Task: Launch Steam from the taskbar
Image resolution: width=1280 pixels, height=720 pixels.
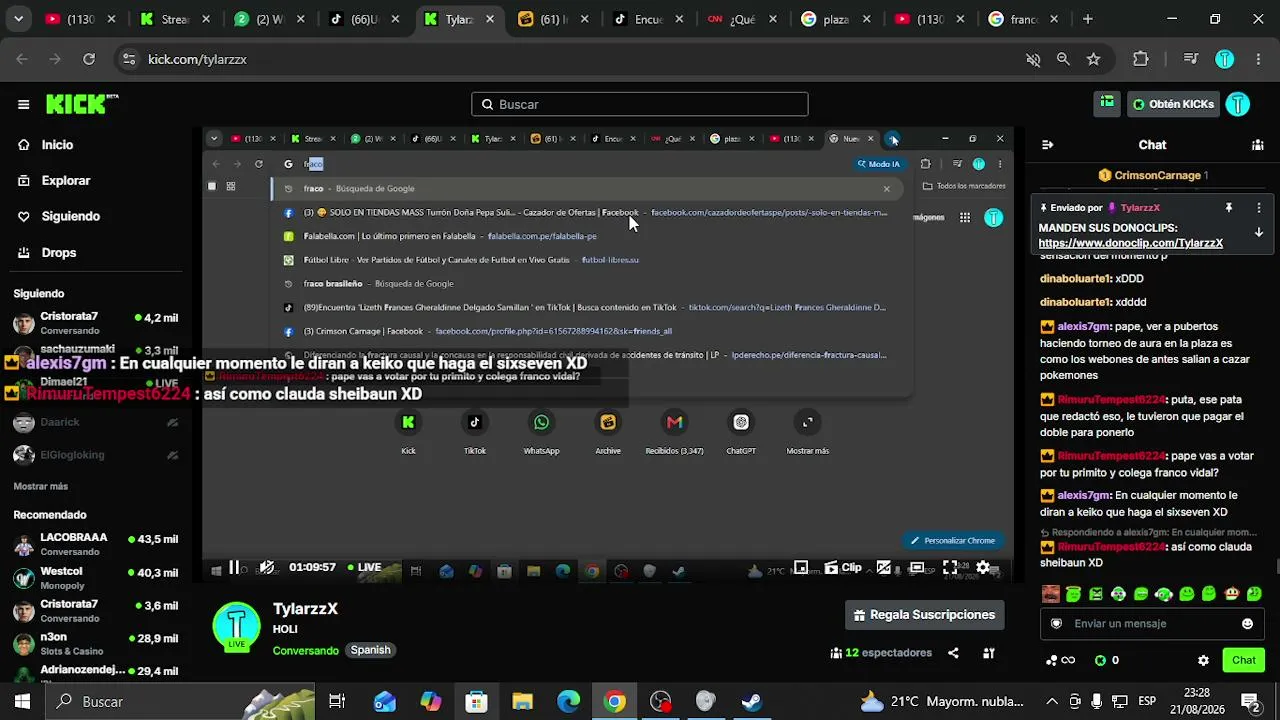Action: 752,702
